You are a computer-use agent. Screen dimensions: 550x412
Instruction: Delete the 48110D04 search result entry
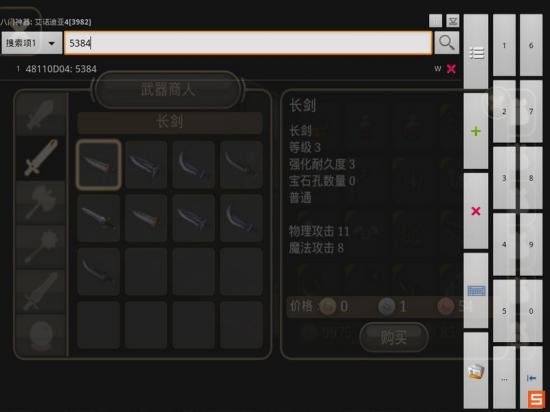point(451,69)
